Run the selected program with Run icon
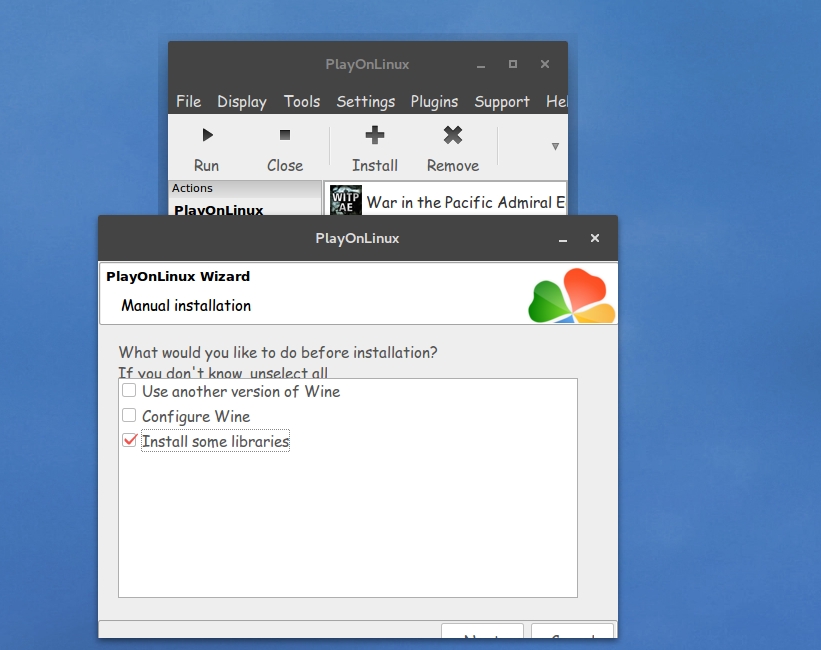Screen dimensions: 821x650 207,135
